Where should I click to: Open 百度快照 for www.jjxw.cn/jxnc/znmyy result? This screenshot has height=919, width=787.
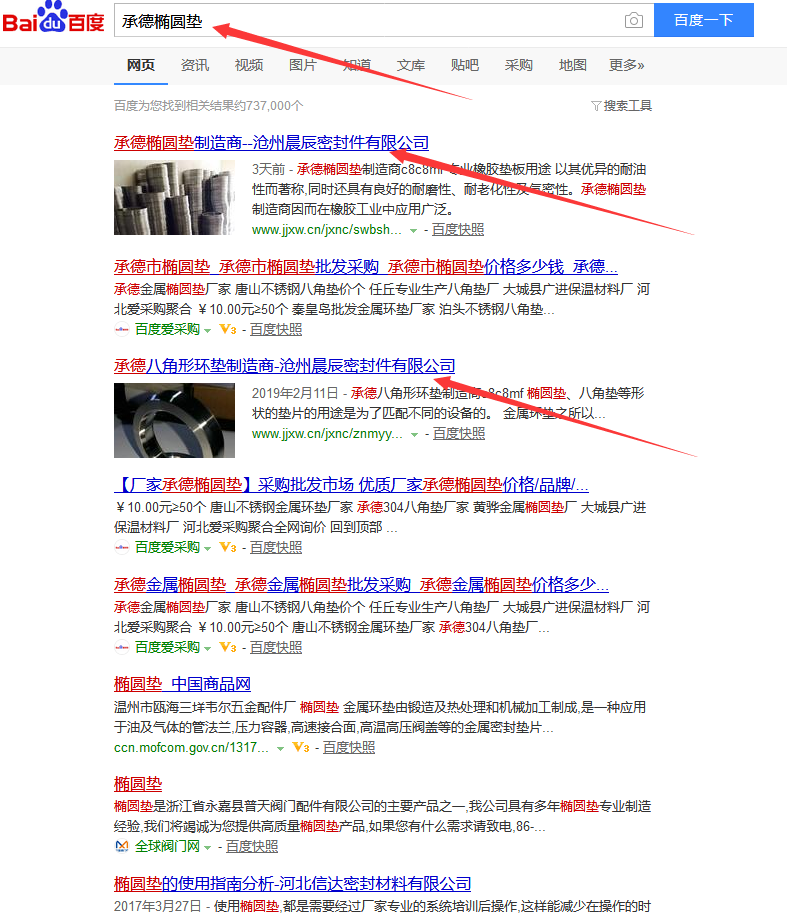459,434
